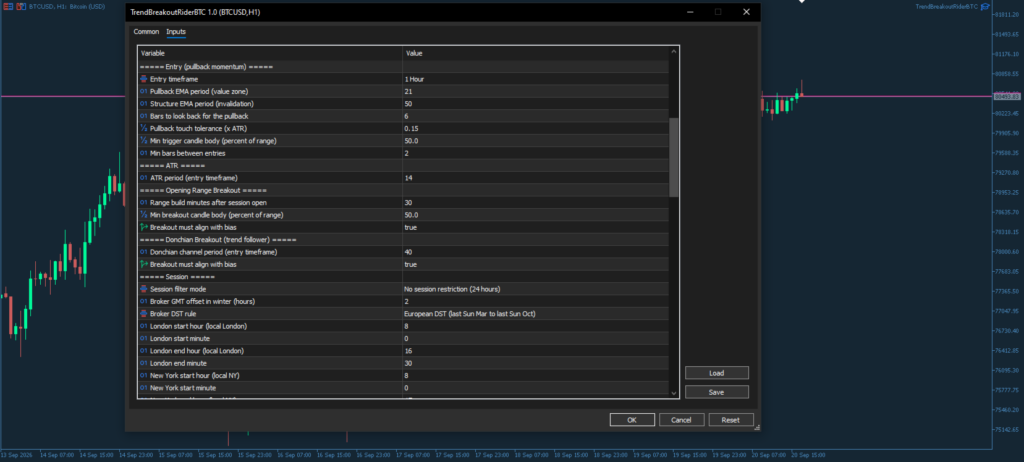Click the integer icon beside London end hour
This screenshot has width=1024, height=462.
(x=144, y=351)
